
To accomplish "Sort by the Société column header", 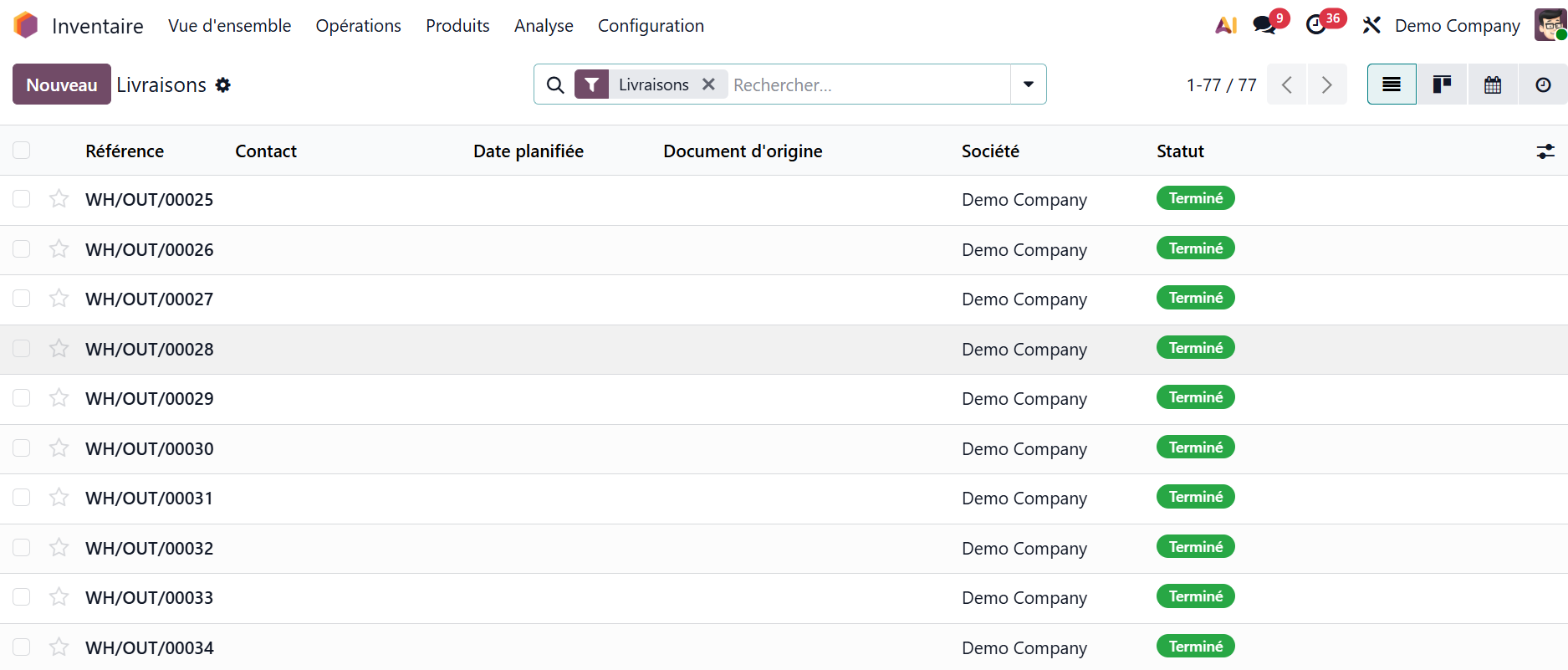I will [990, 151].
